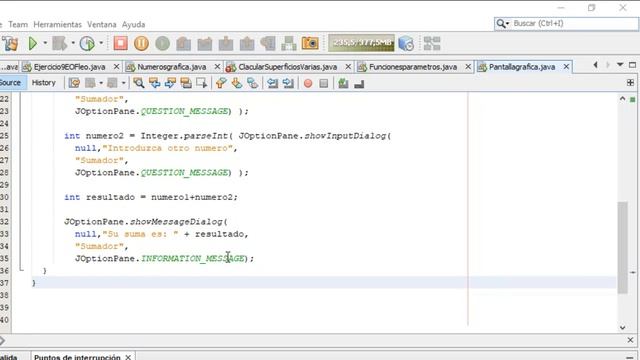Image resolution: width=640 pixels, height=360 pixels.
Task: Close the Numerosgrafica.java tab
Action: click(x=217, y=67)
